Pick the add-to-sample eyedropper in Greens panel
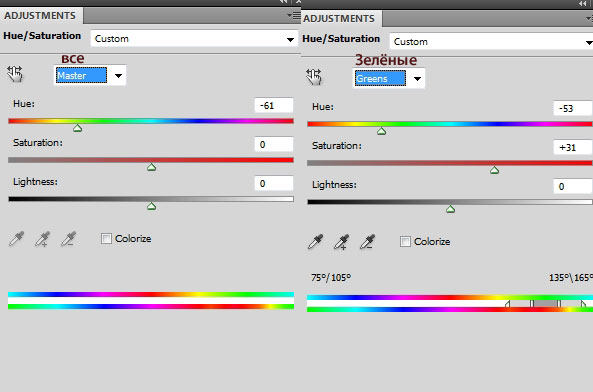This screenshot has height=392, width=593. 342,242
